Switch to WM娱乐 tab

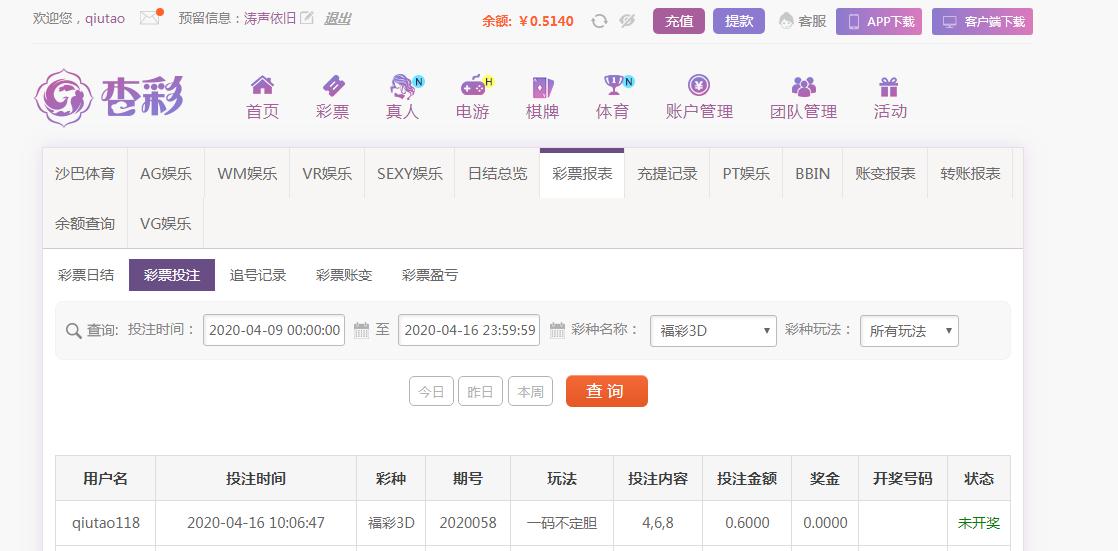coord(247,173)
